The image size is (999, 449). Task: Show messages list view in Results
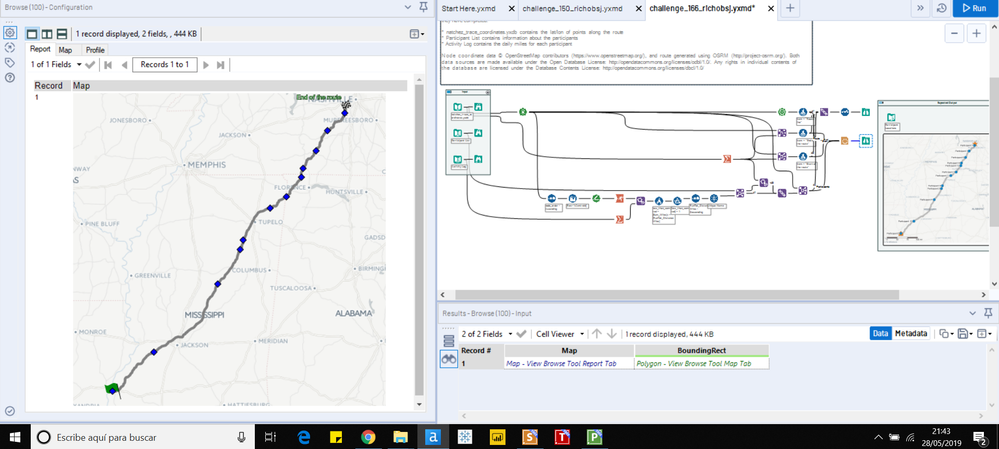coord(449,341)
